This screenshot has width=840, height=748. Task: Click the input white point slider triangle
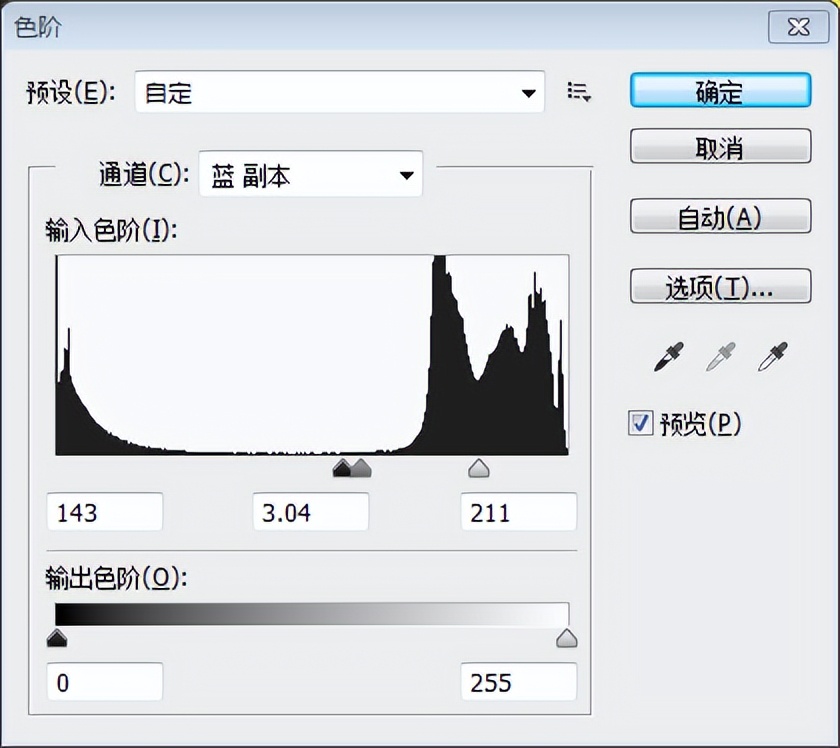[x=479, y=468]
